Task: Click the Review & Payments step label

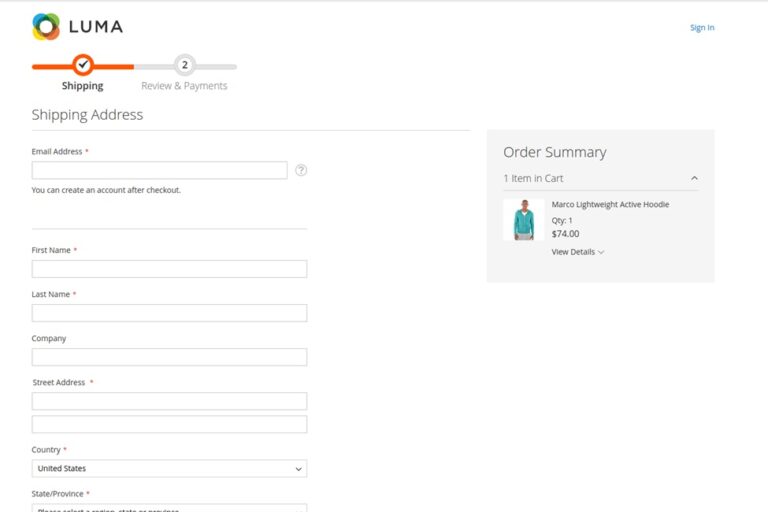Action: [x=184, y=86]
